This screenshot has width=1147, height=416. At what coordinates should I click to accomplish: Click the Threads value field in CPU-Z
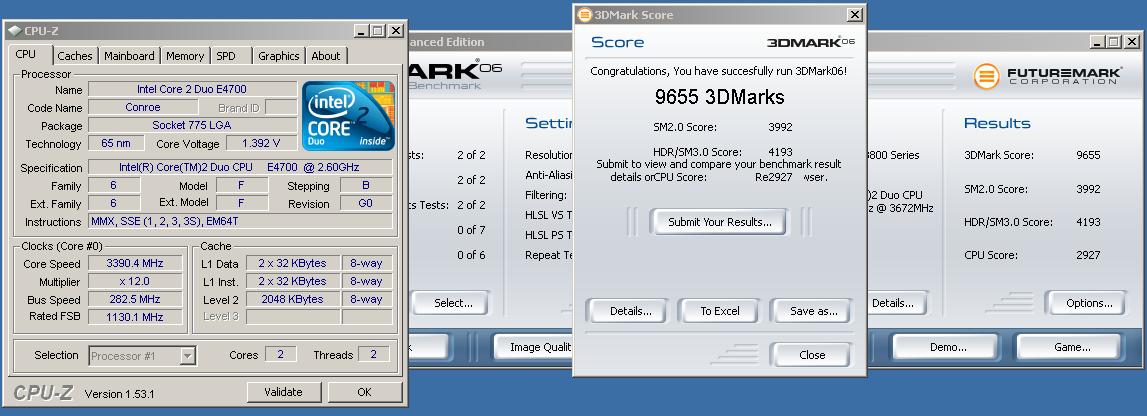(x=373, y=355)
